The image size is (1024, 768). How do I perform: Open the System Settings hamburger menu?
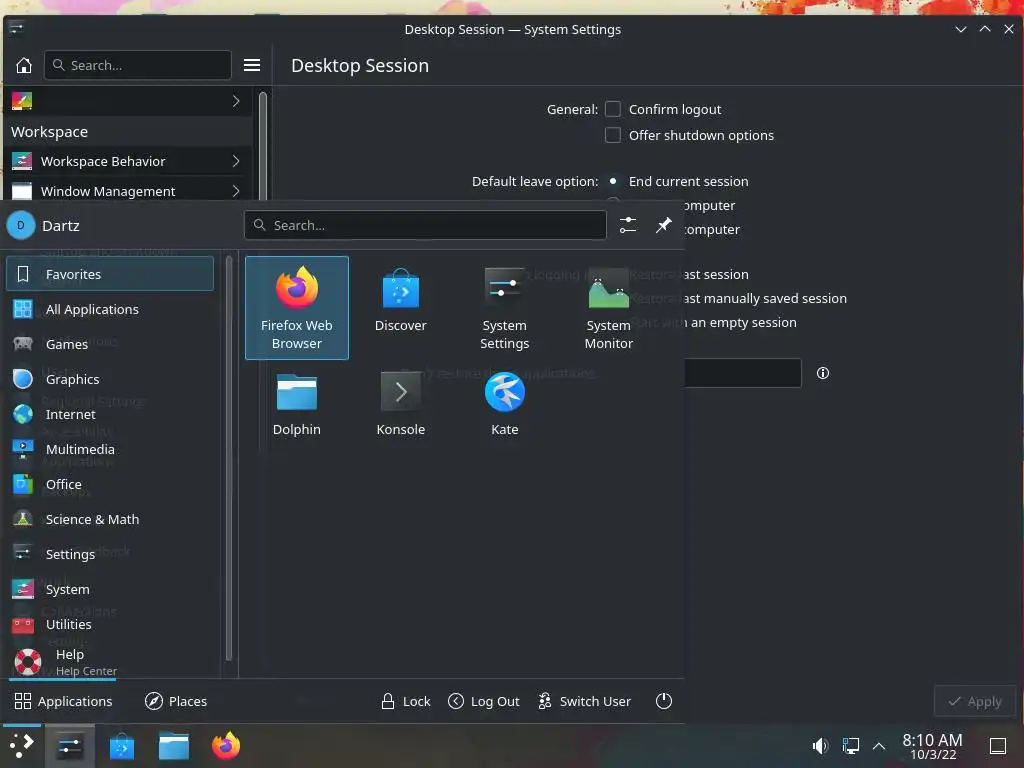[x=252, y=65]
